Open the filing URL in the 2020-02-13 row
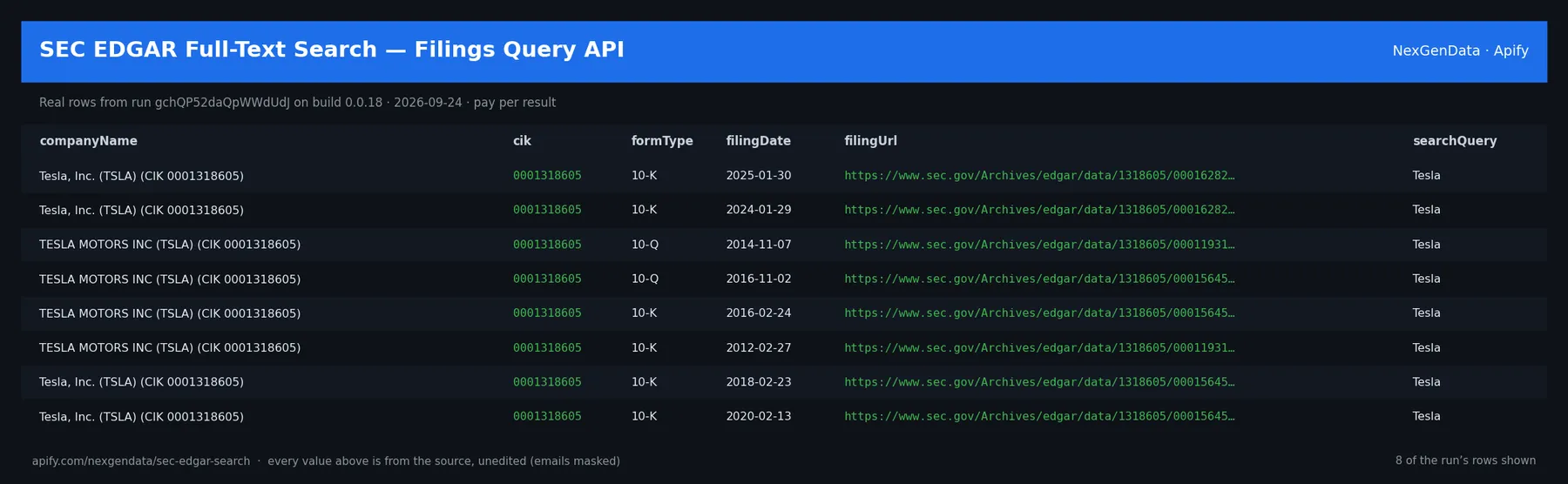1568x484 pixels. 1039,416
